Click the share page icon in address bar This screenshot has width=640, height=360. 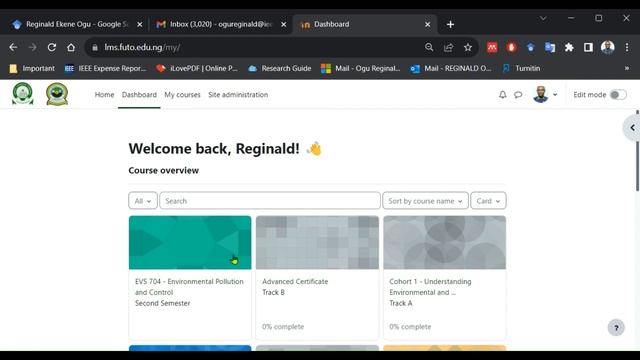448,47
